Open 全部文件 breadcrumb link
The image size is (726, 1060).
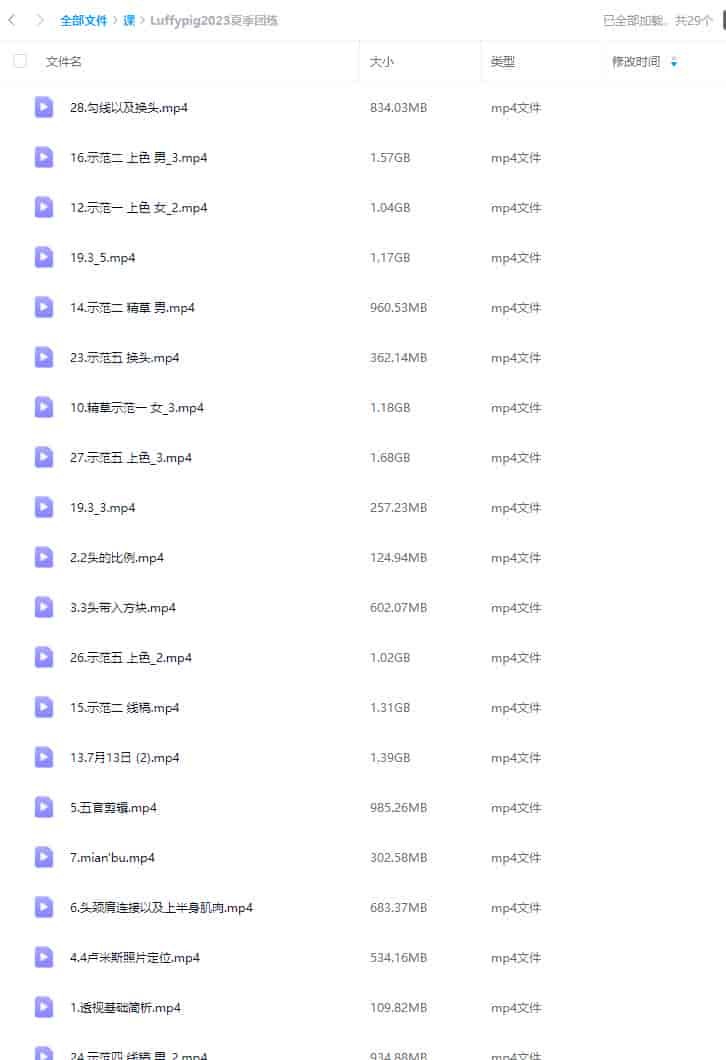point(84,20)
